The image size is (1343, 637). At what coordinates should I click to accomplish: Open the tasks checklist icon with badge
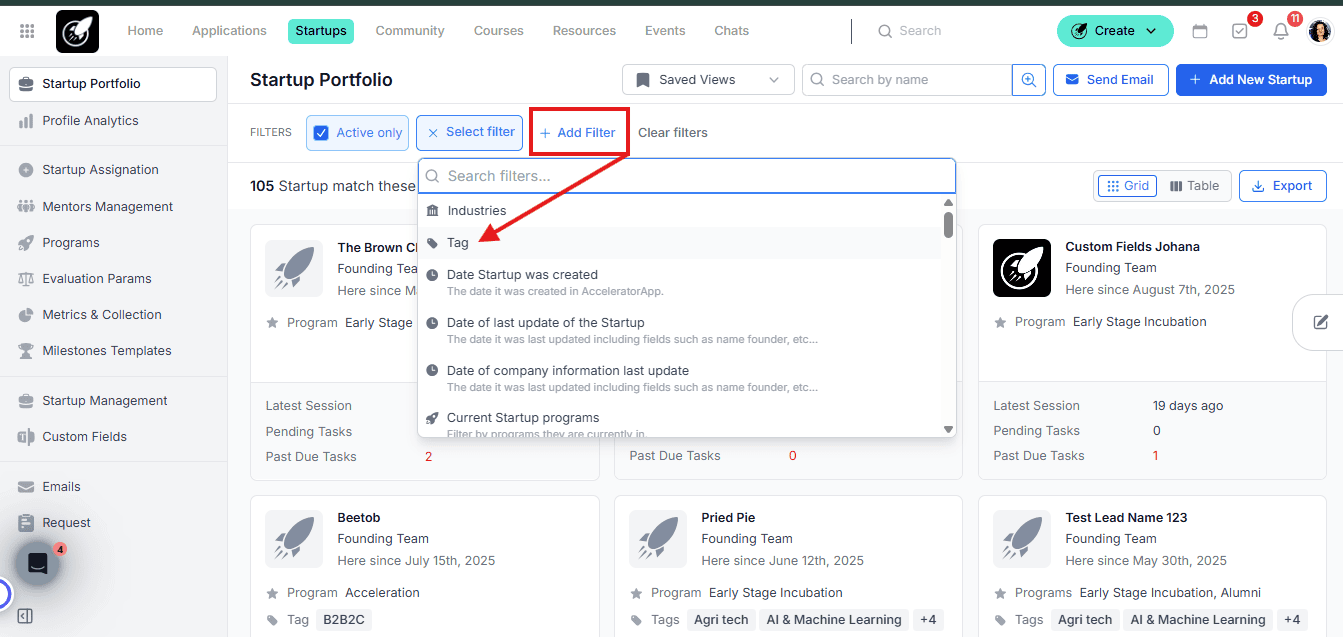[1240, 31]
